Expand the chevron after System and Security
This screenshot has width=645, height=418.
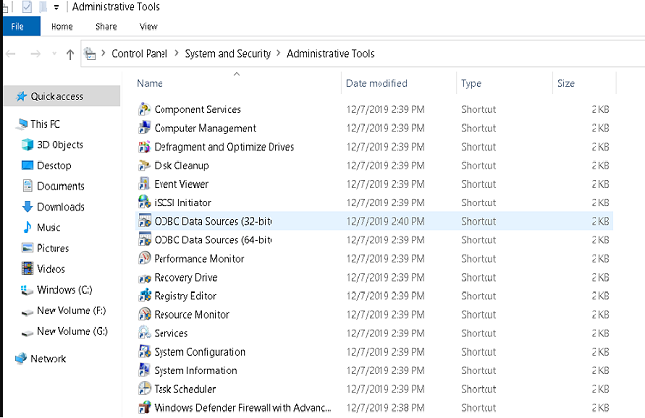coord(278,53)
